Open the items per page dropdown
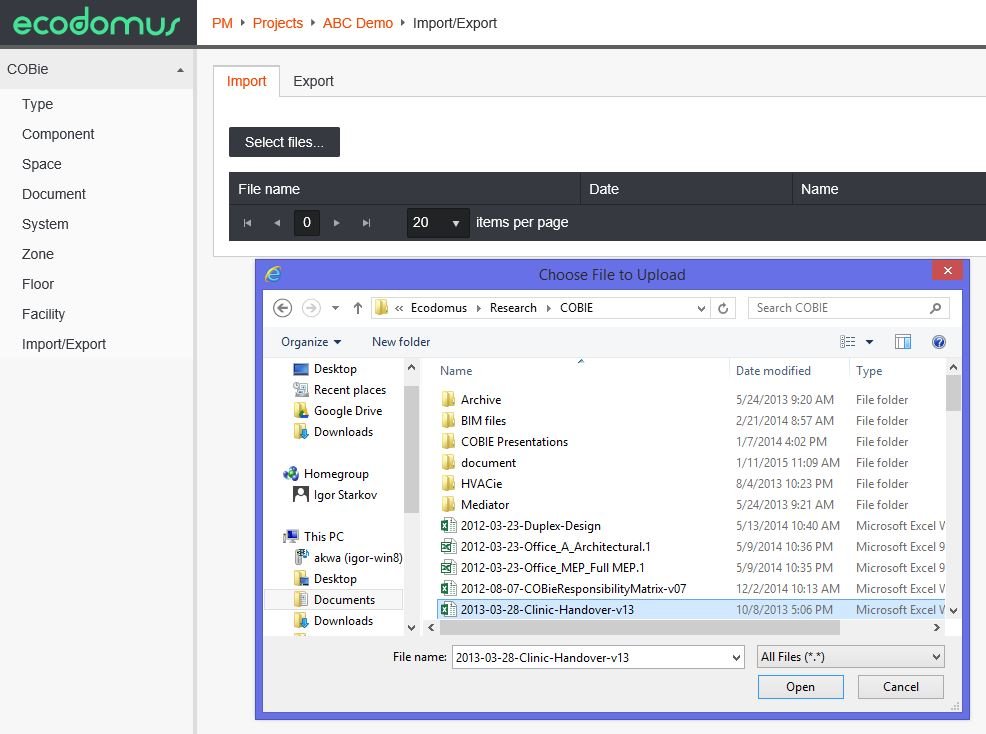Screen dimensions: 986x734 pos(437,222)
